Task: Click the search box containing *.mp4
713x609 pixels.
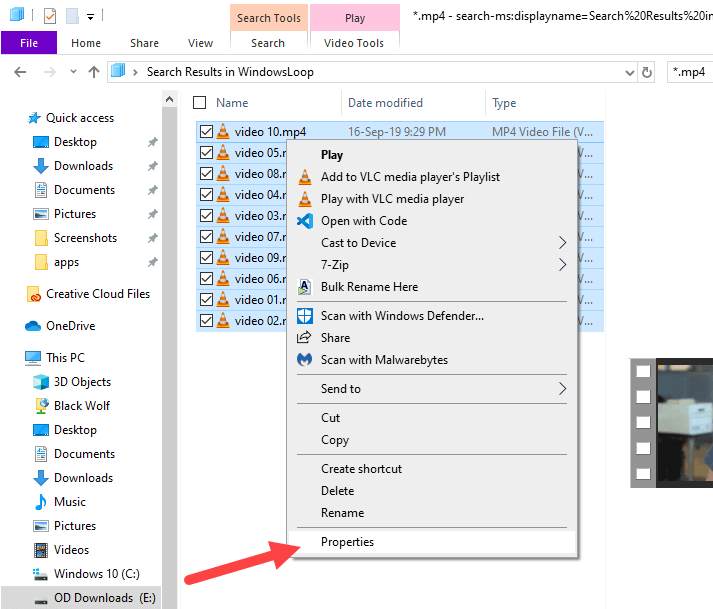Action: click(x=690, y=72)
